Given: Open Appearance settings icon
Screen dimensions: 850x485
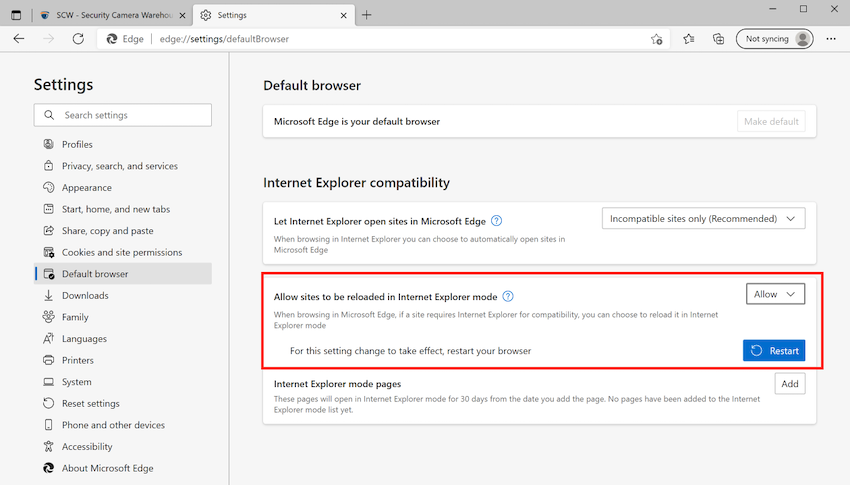Looking at the screenshot, I should 49,187.
